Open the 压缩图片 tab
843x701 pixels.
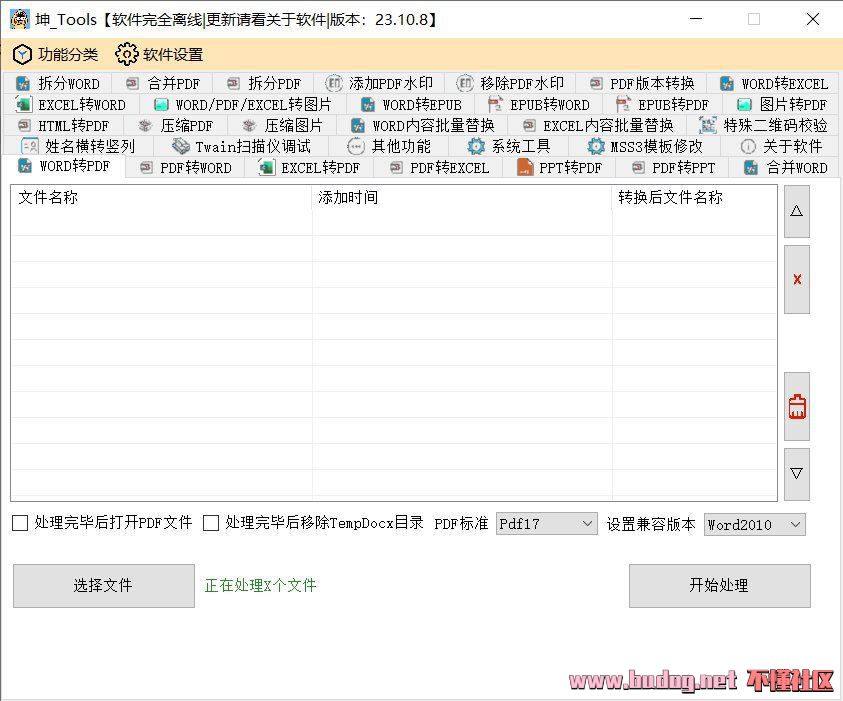click(x=282, y=126)
